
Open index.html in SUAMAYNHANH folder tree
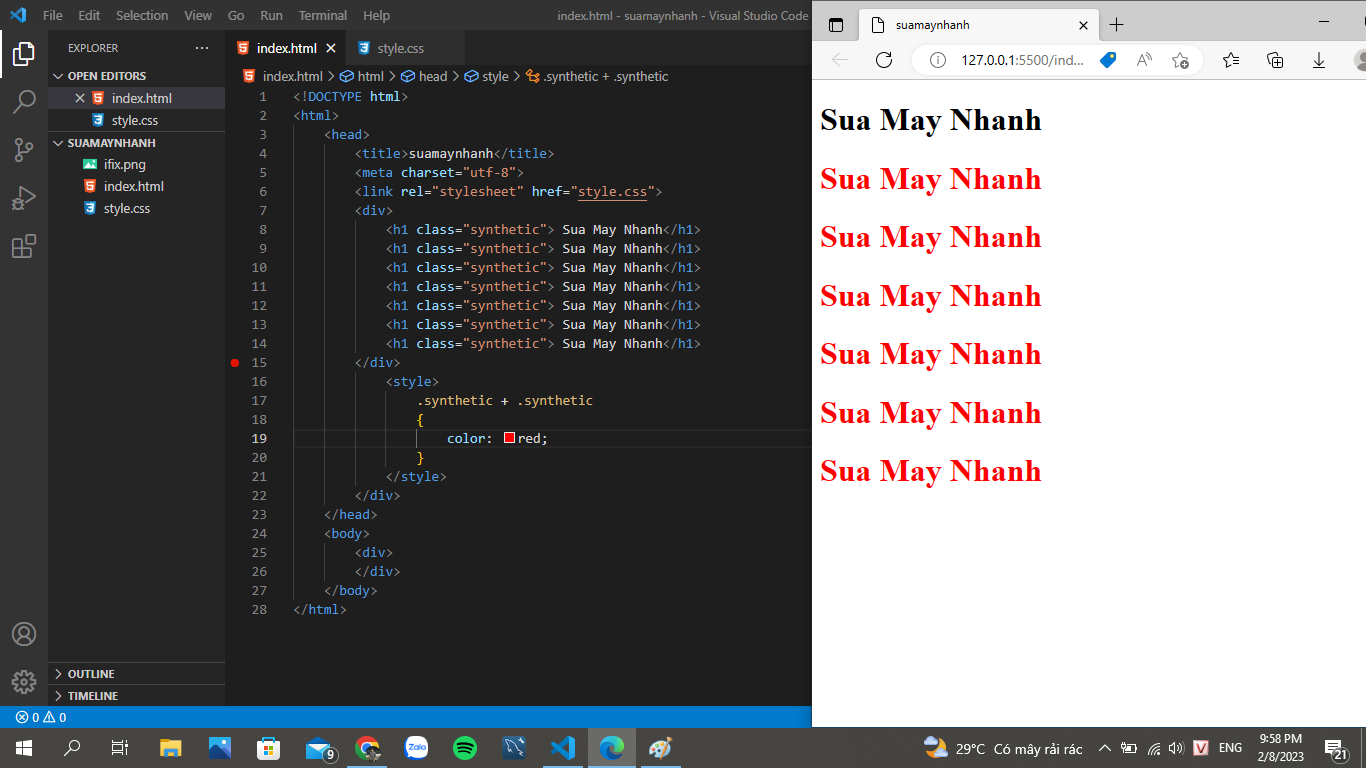(134, 186)
